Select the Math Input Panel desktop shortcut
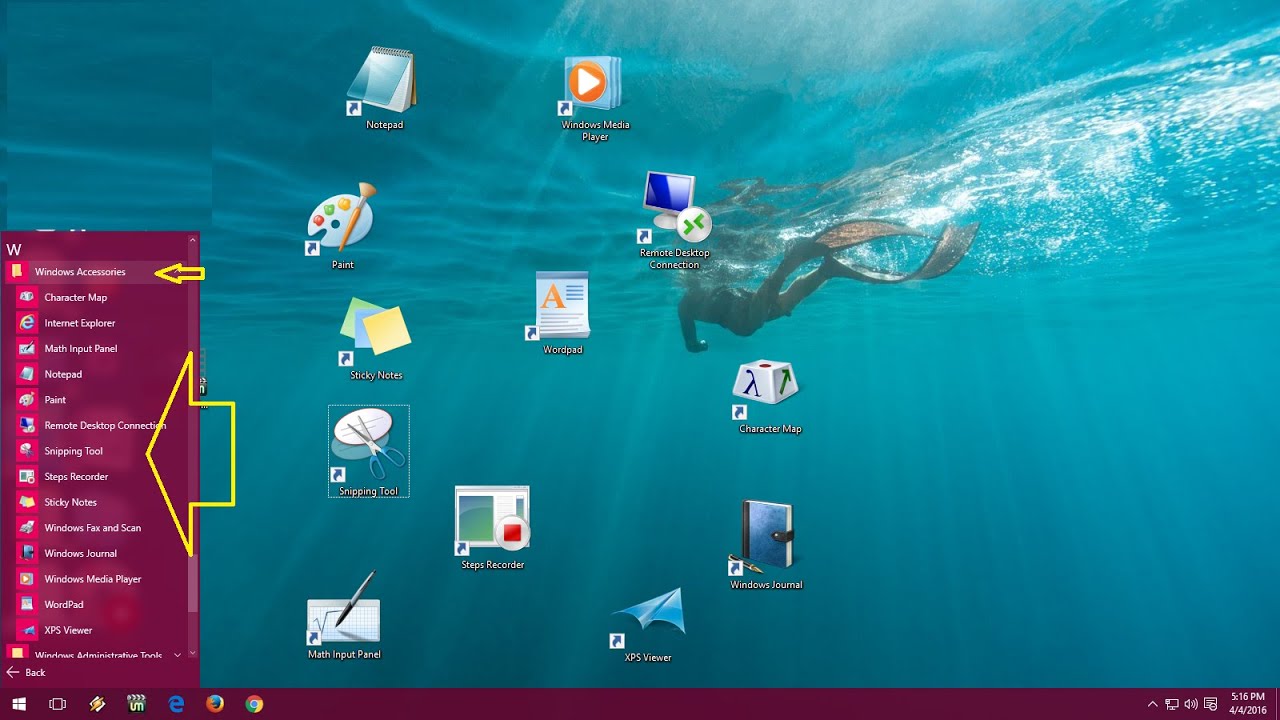 coord(343,615)
